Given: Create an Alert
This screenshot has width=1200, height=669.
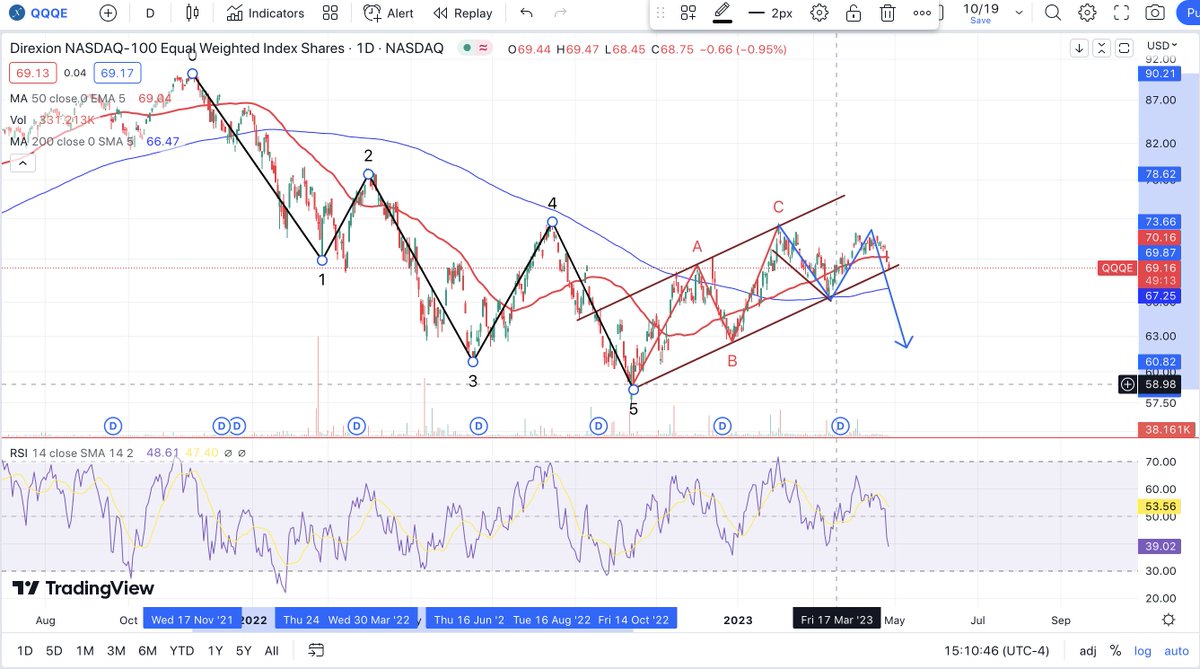Looking at the screenshot, I should (389, 13).
